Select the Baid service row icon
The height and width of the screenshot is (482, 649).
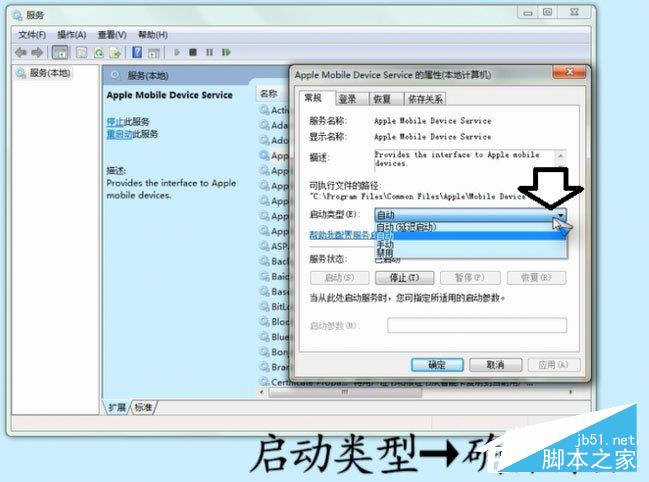click(x=264, y=276)
